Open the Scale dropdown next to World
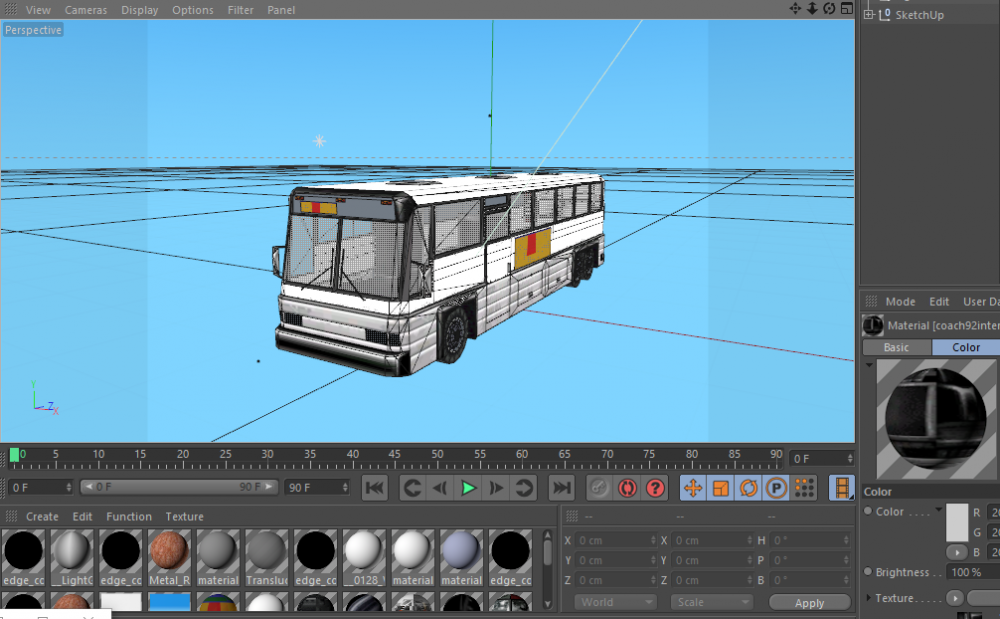 click(711, 601)
